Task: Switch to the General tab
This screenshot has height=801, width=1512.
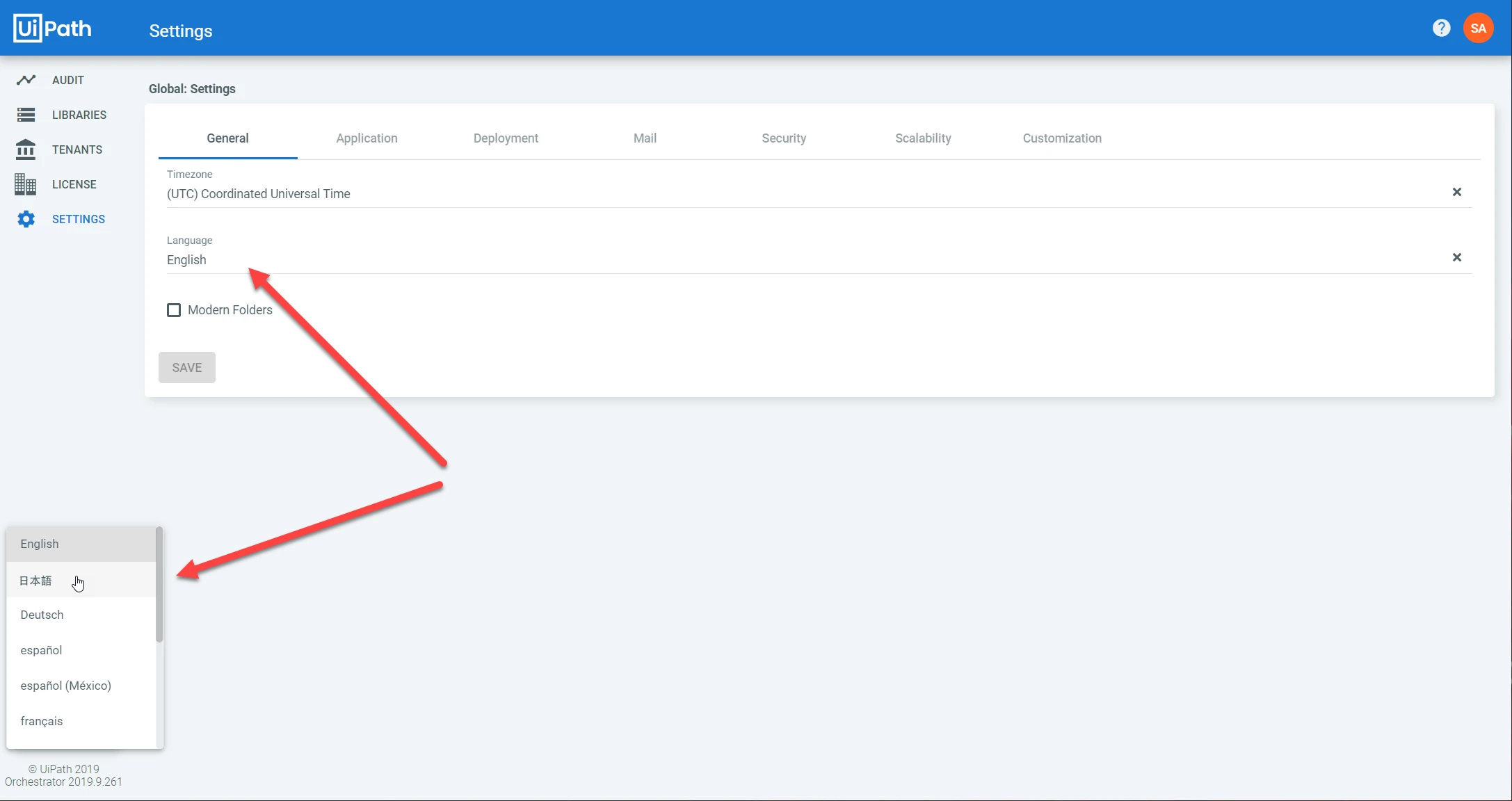Action: coord(227,138)
